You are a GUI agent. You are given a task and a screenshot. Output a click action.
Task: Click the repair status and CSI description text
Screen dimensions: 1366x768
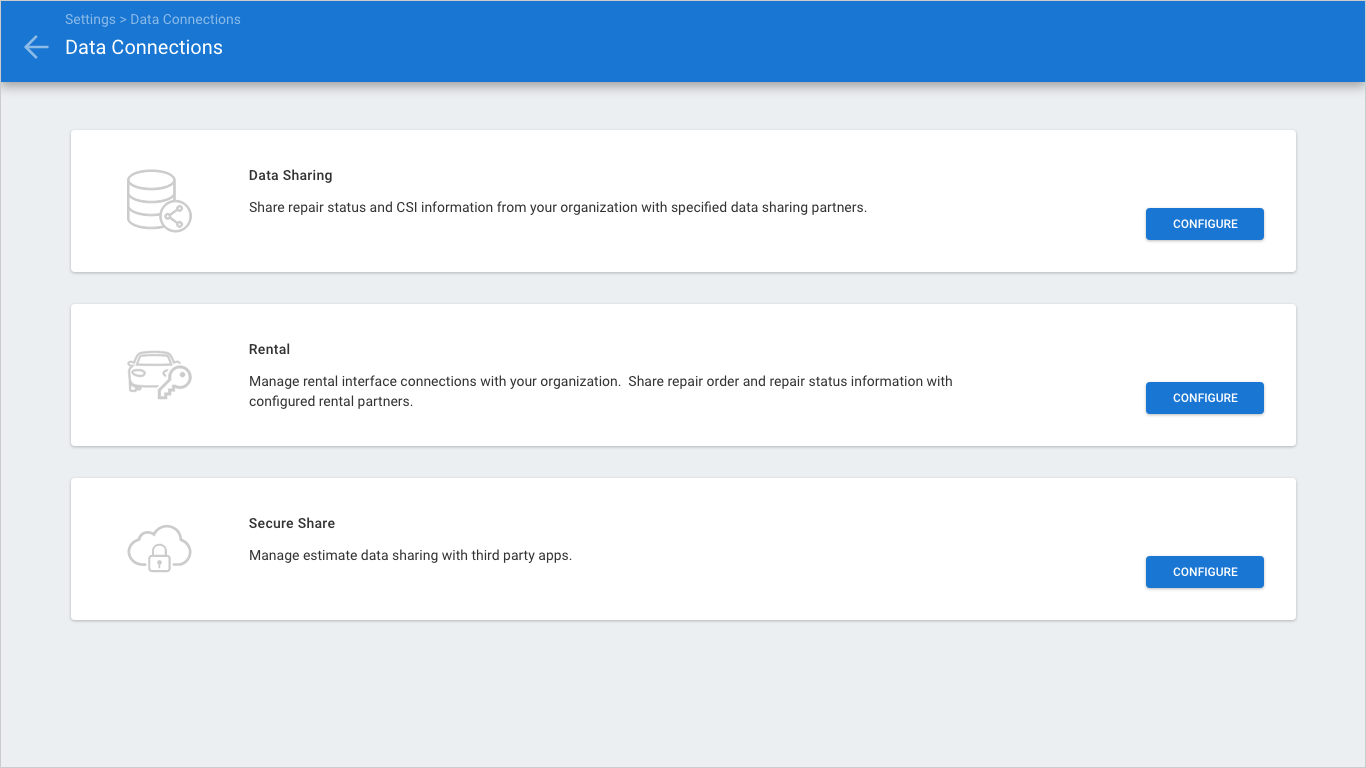pyautogui.click(x=557, y=208)
